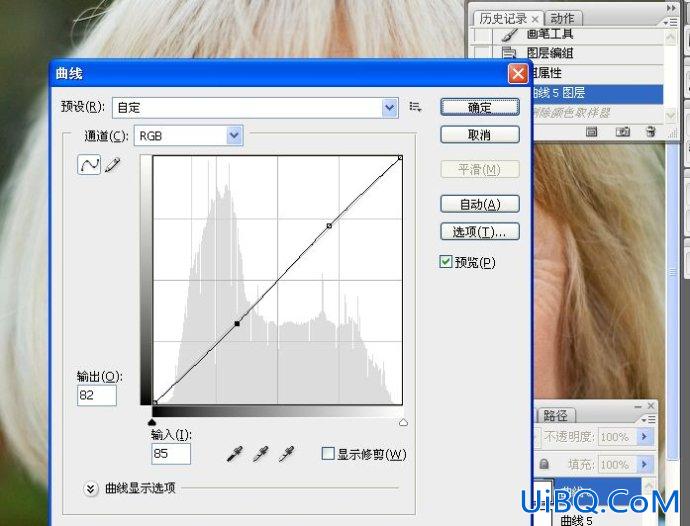Switch to the 动作 Actions tab
Screen dimensions: 690x526
click(x=562, y=18)
